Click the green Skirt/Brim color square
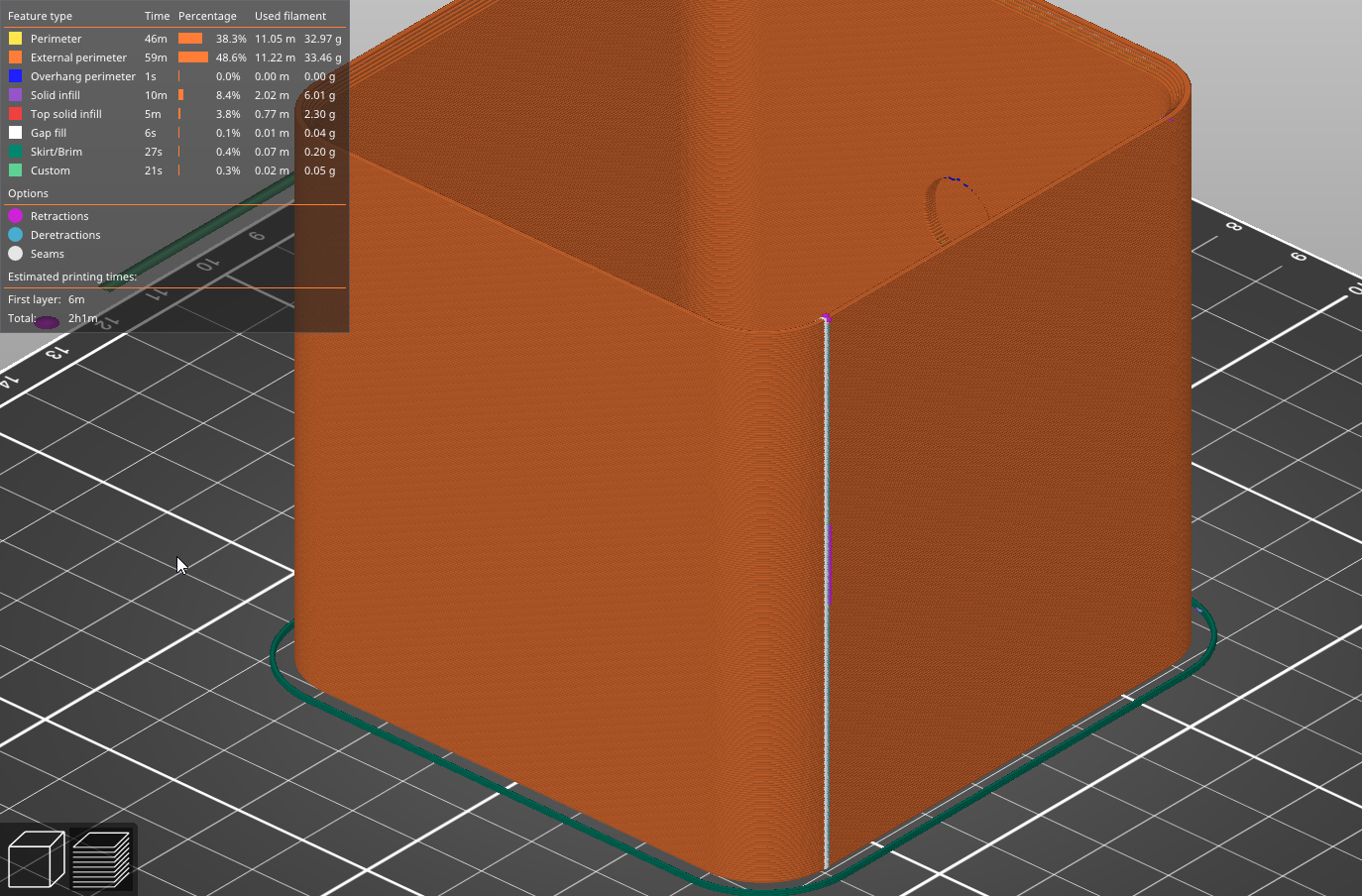Image resolution: width=1362 pixels, height=896 pixels. (x=13, y=152)
